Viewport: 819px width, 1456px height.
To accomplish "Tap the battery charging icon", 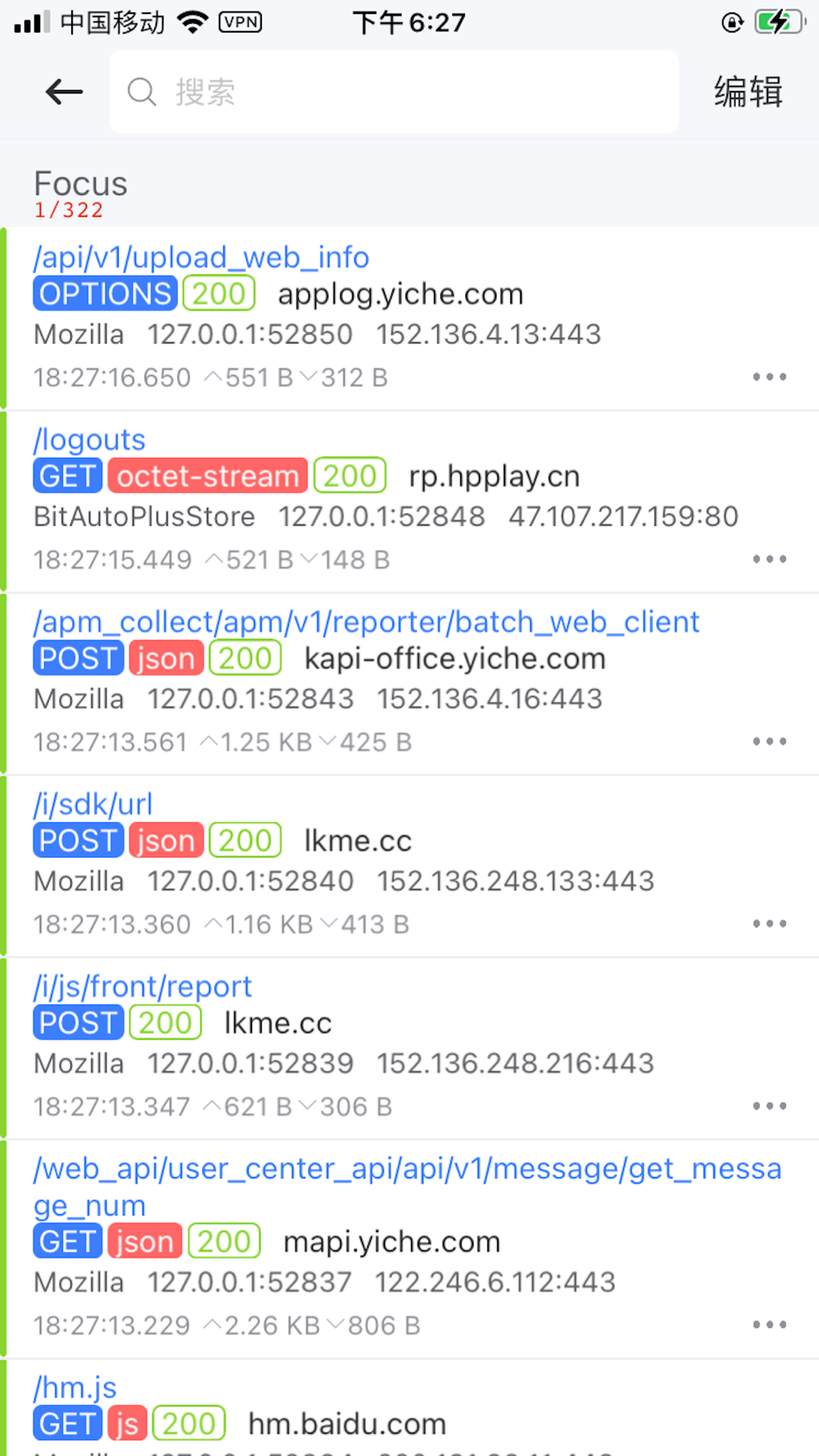I will pos(779,22).
